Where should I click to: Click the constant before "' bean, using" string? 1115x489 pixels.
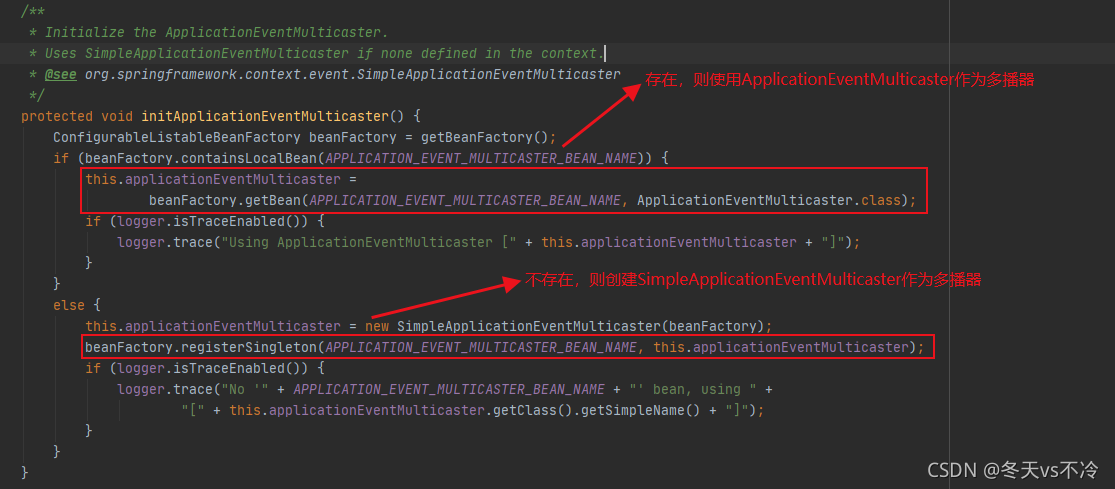click(449, 389)
